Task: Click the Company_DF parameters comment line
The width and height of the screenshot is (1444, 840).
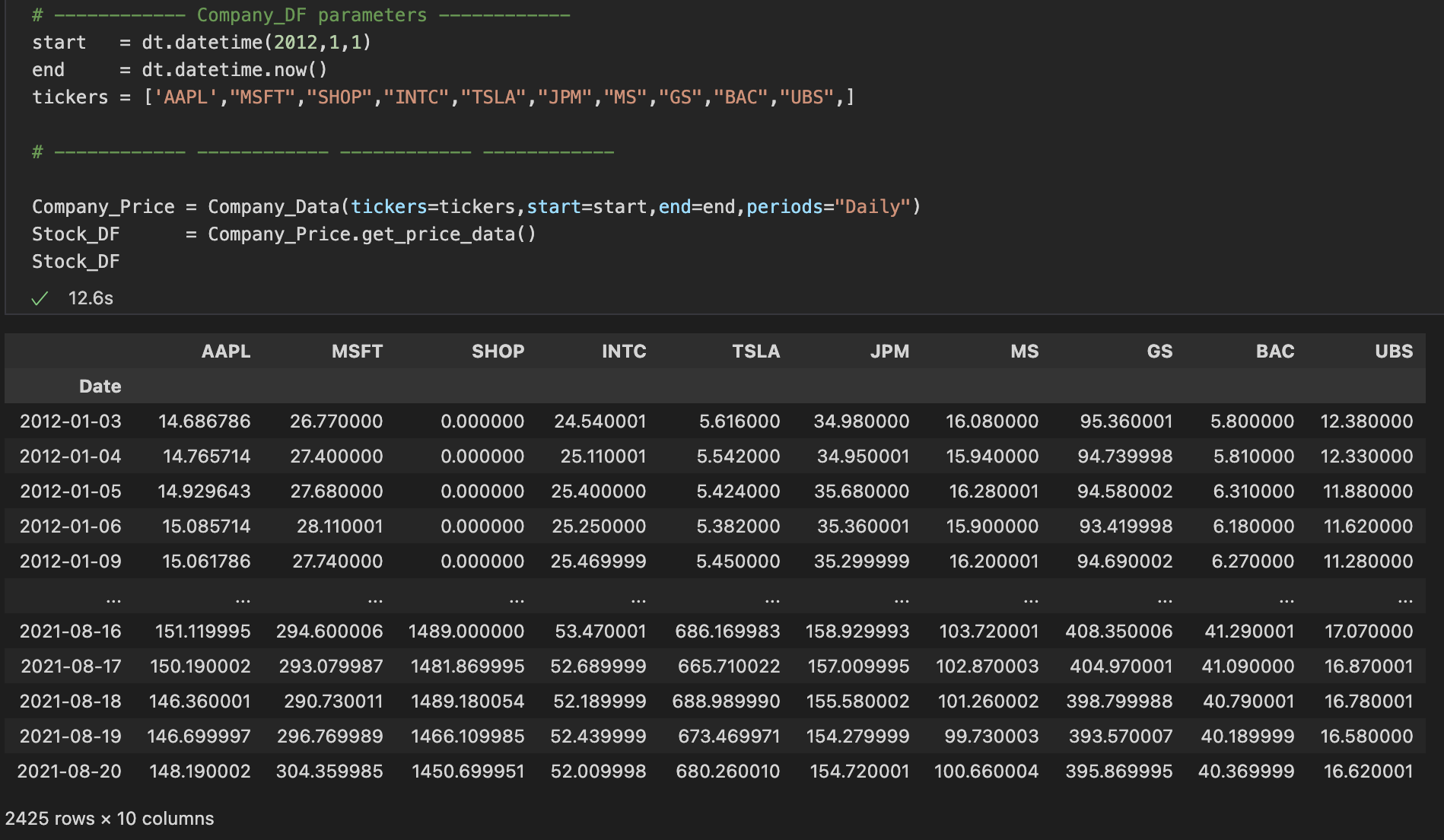Action: point(301,15)
